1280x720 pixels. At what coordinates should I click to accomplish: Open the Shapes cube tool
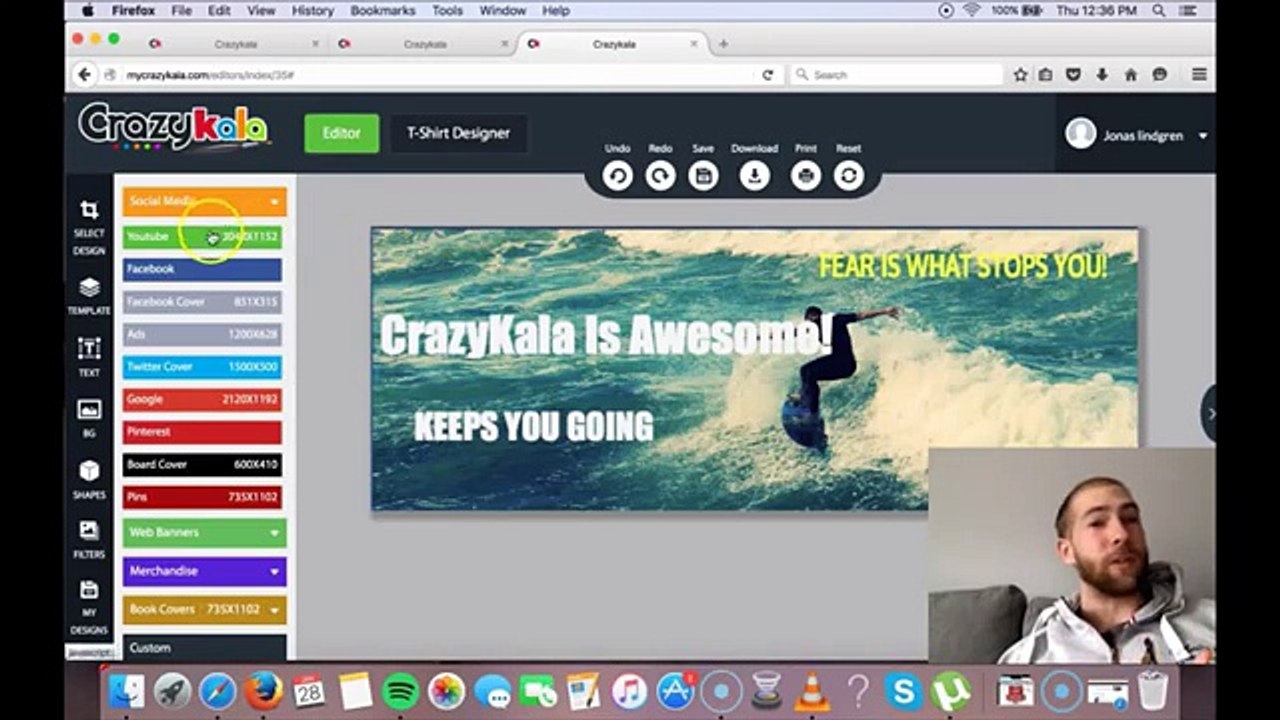89,479
